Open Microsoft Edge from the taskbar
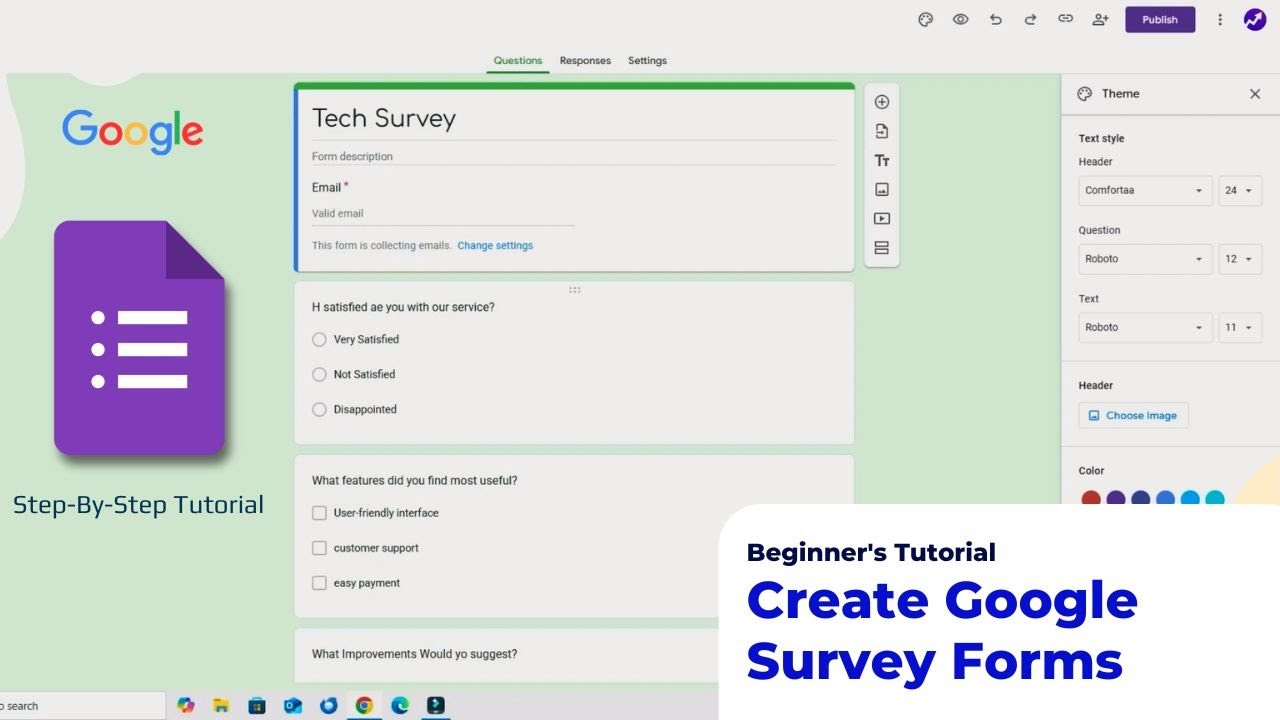This screenshot has height=720, width=1280. tap(400, 706)
